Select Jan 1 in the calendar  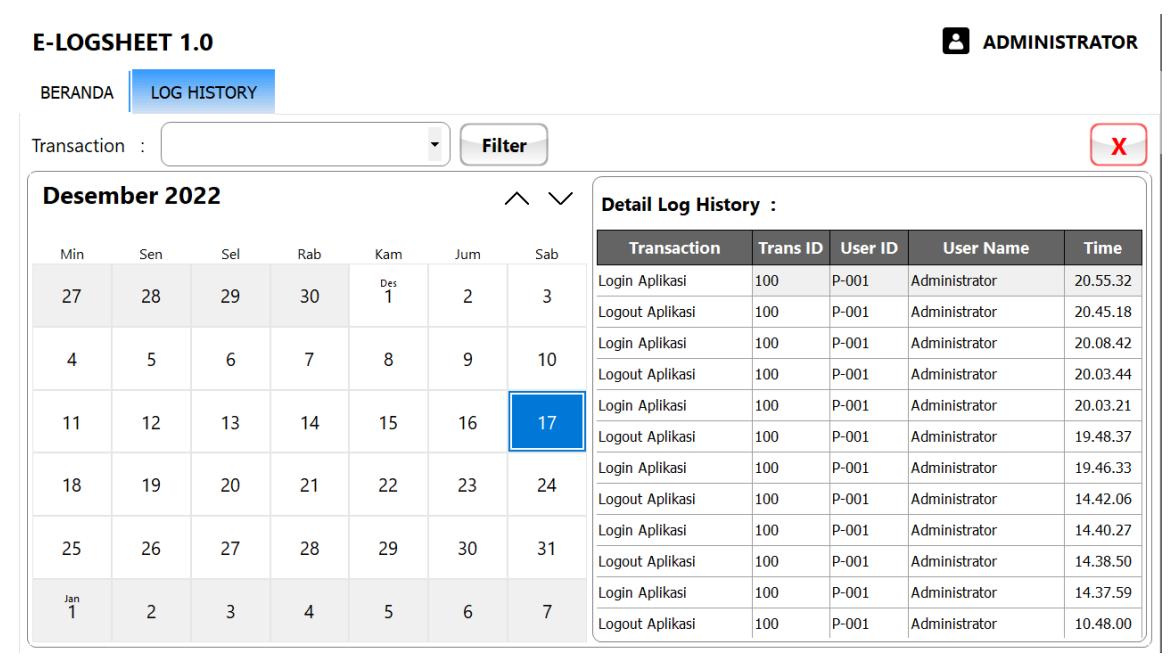click(x=71, y=611)
